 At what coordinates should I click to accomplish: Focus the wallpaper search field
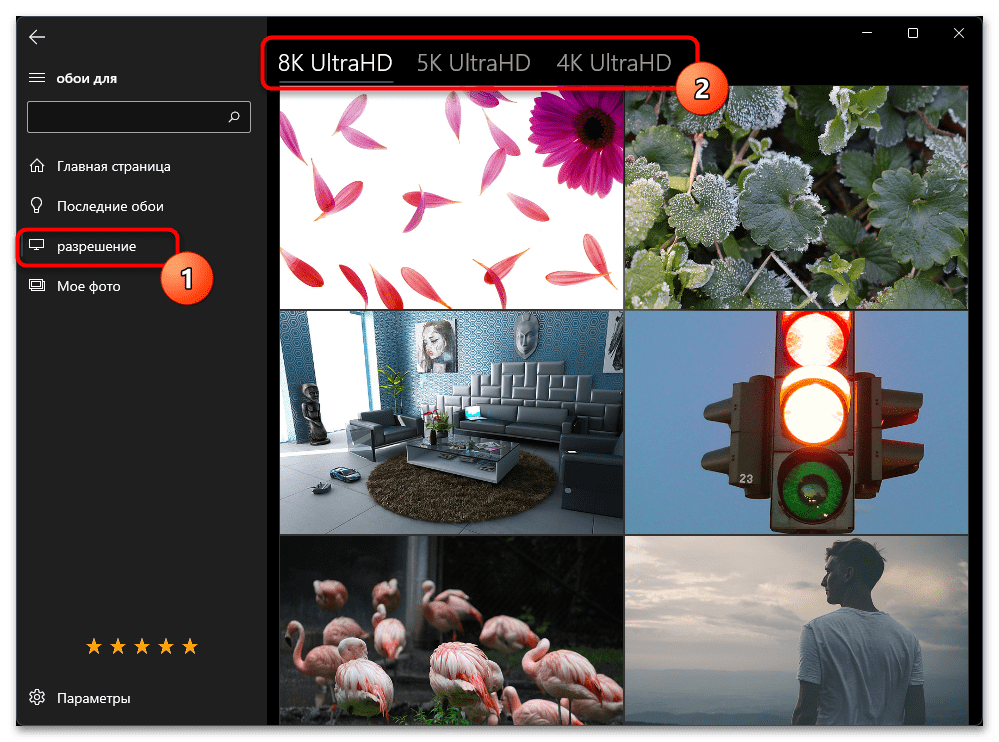[x=139, y=117]
